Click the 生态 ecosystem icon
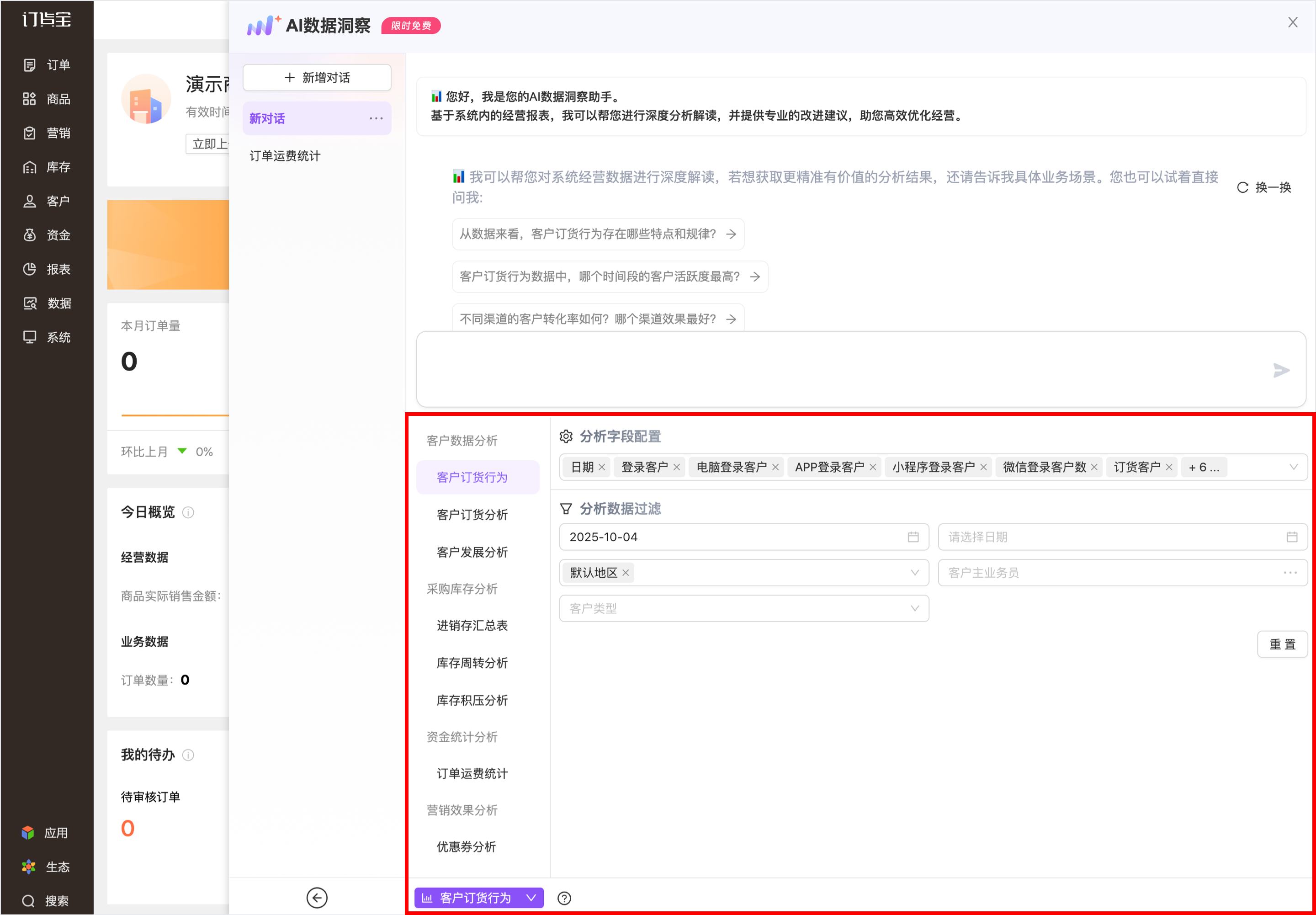 pyautogui.click(x=29, y=866)
